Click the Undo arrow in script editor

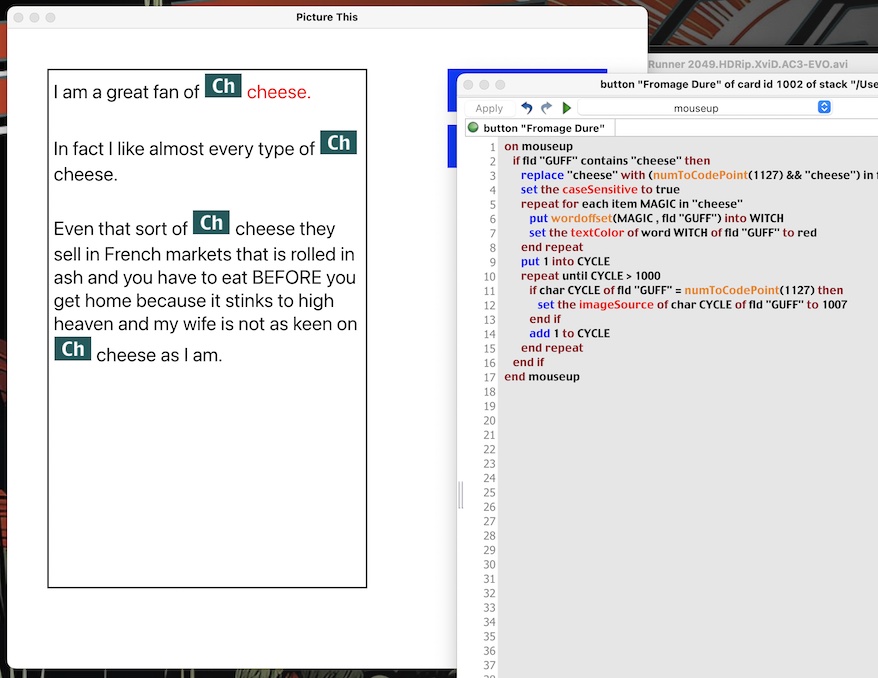click(x=527, y=108)
